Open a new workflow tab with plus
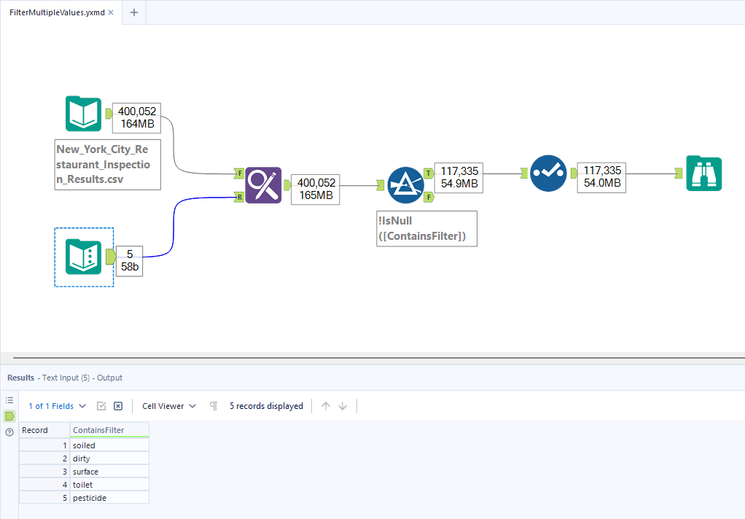Screen dimensions: 745x519 (134, 12)
